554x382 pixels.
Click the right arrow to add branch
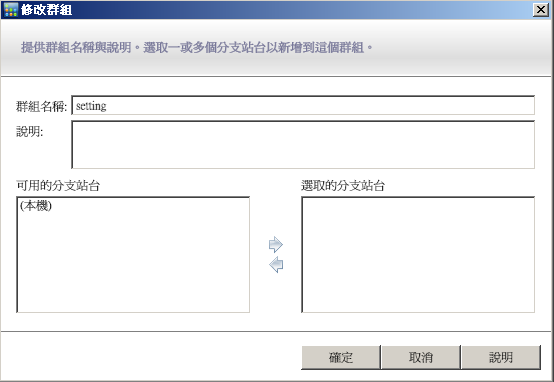coord(276,245)
